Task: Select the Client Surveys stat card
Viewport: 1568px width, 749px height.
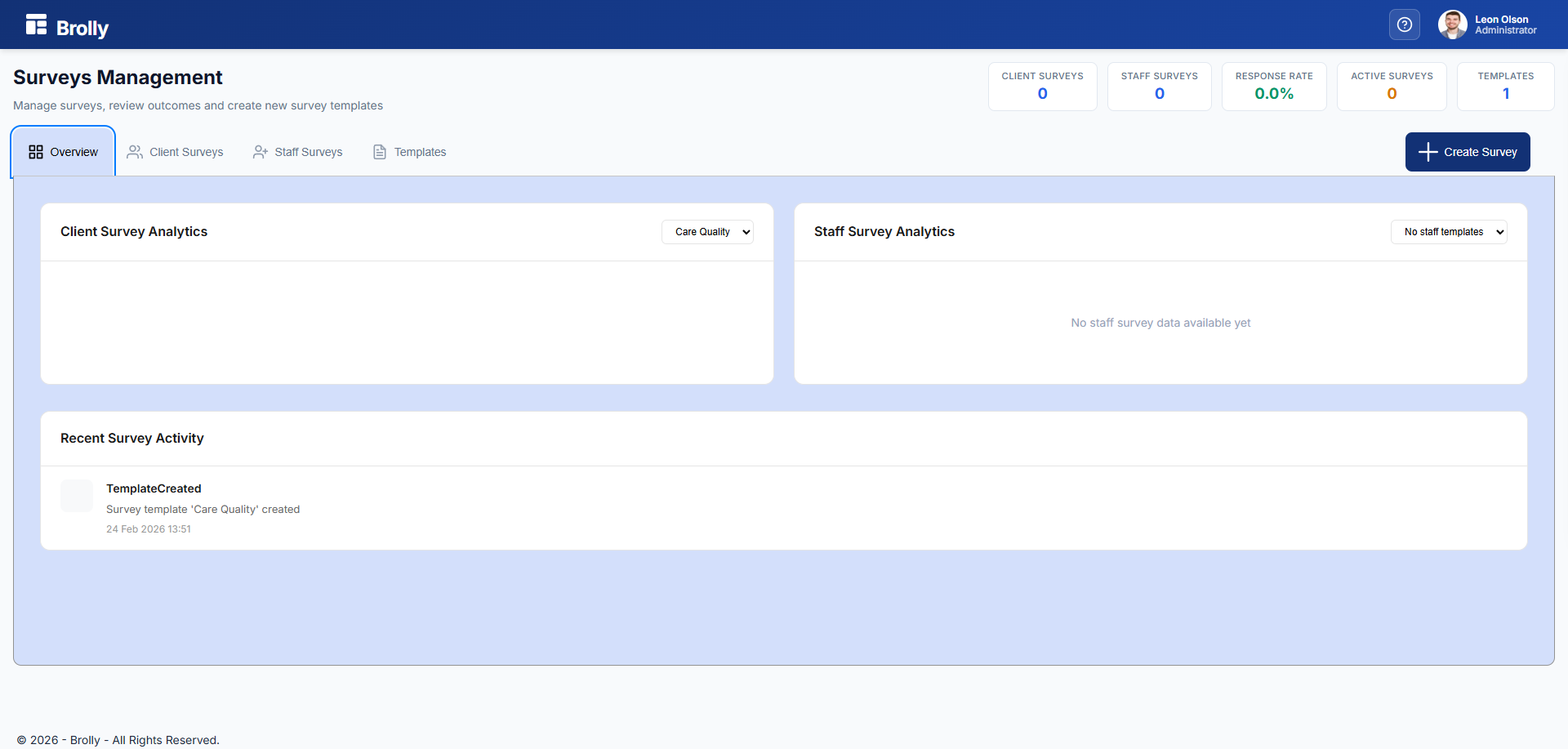Action: click(1042, 86)
